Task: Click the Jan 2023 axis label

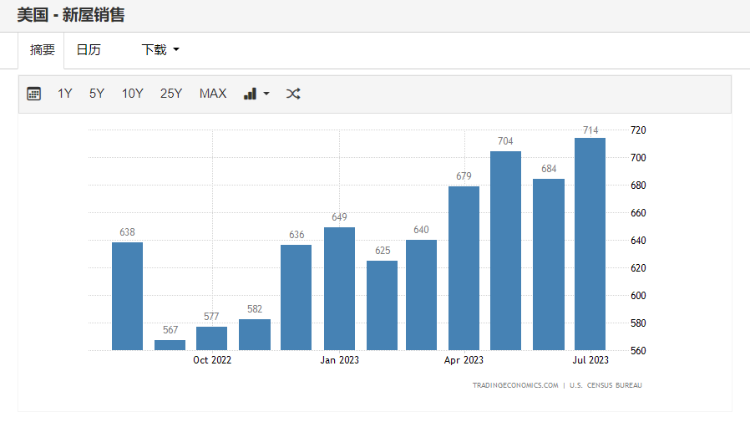Action: (340, 360)
